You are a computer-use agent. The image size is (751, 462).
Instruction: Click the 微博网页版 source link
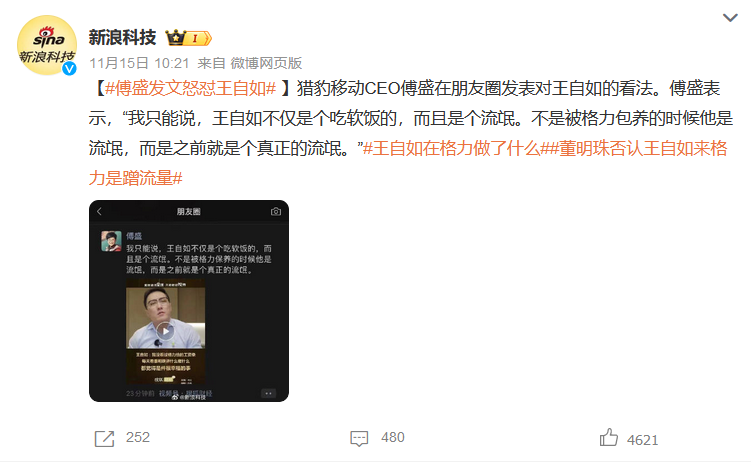(x=266, y=63)
